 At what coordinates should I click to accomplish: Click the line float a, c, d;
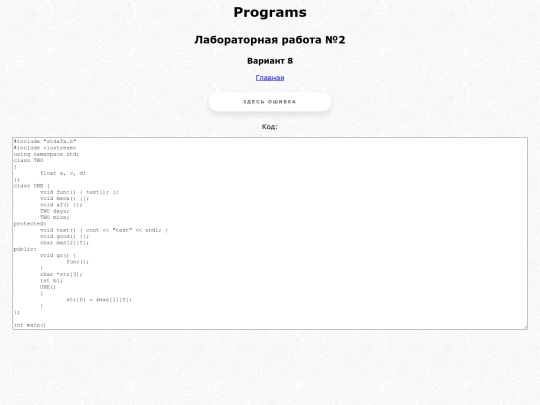point(63,173)
